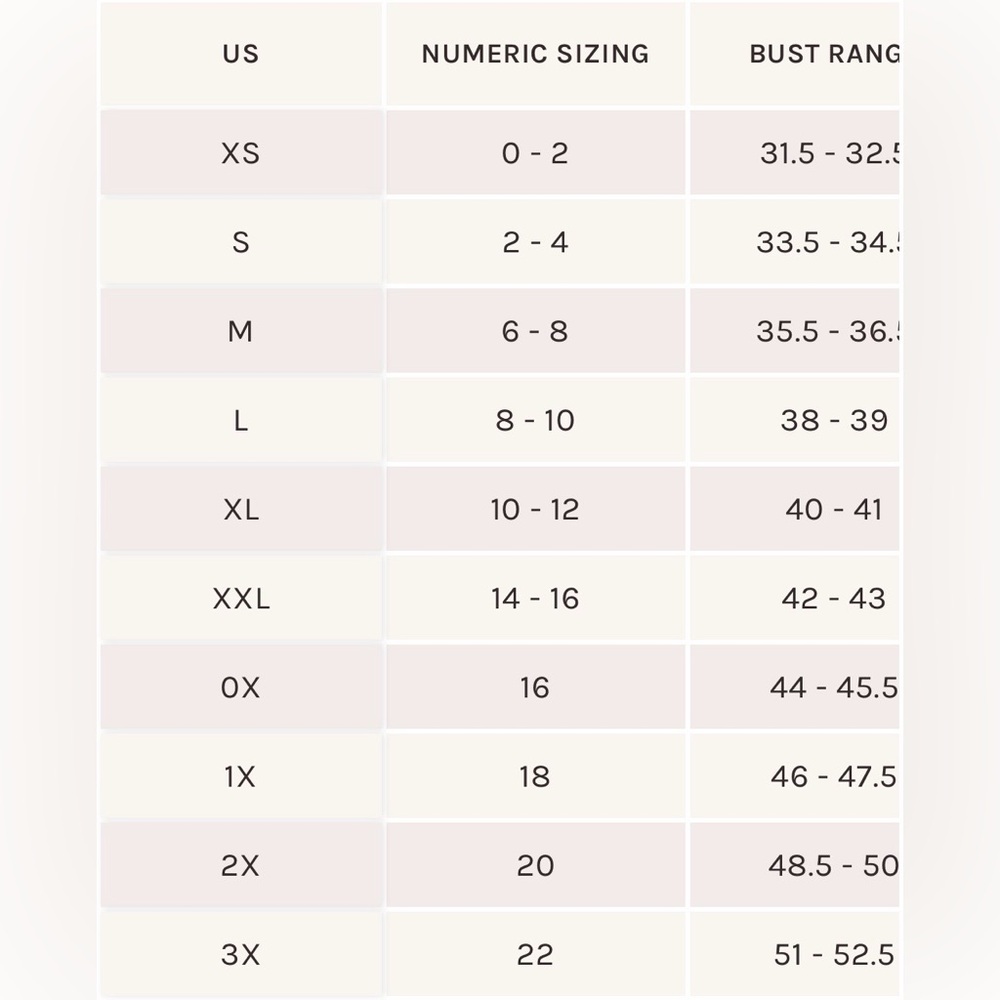Click numeric sizing 14 - 16 cell
The width and height of the screenshot is (1000, 1000).
tap(535, 598)
